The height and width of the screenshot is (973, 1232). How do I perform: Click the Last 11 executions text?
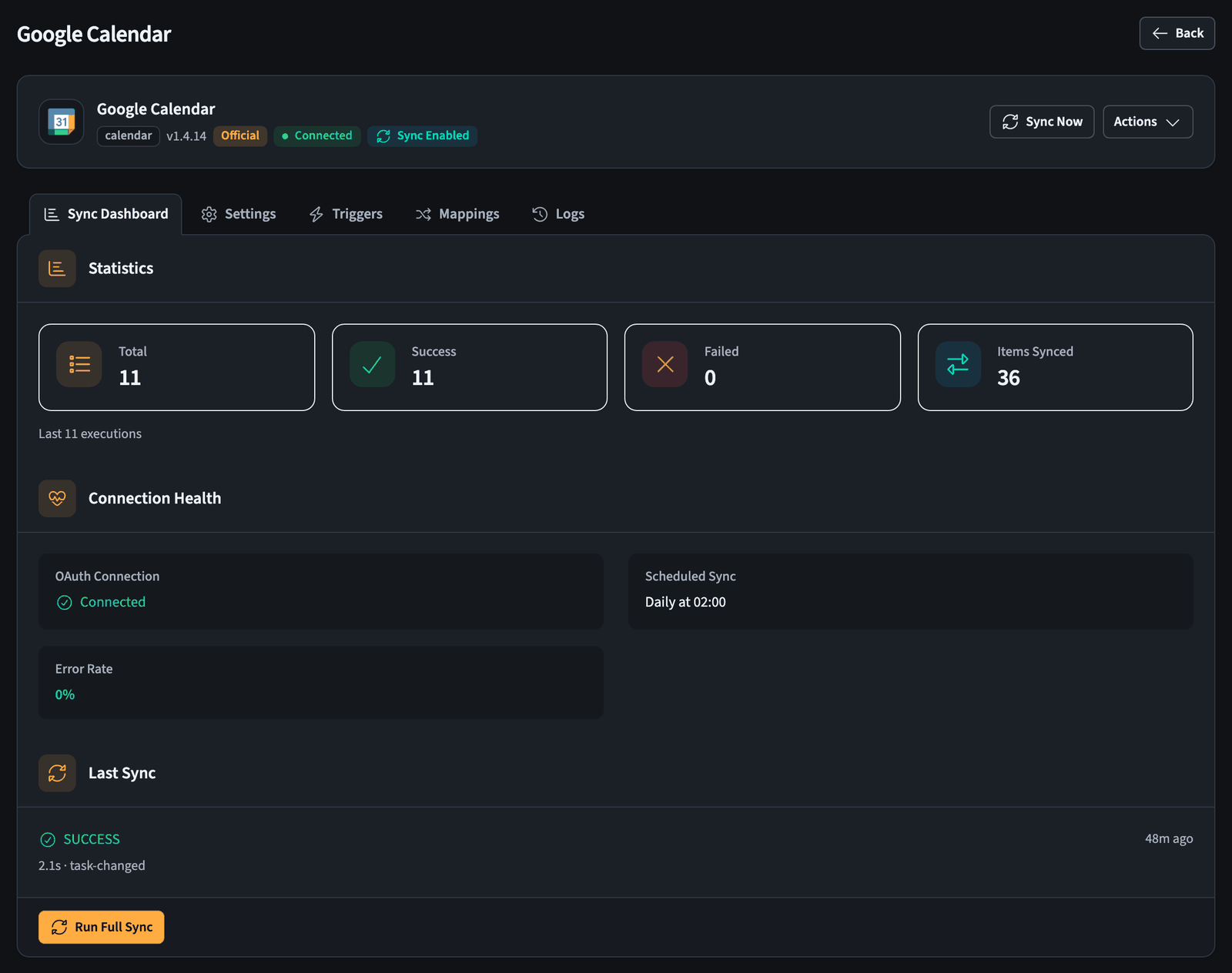click(90, 434)
